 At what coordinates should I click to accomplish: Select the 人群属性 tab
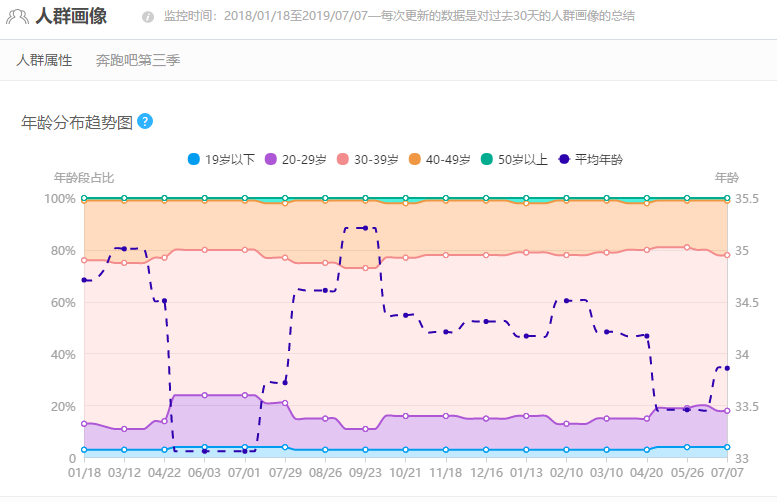point(44,60)
